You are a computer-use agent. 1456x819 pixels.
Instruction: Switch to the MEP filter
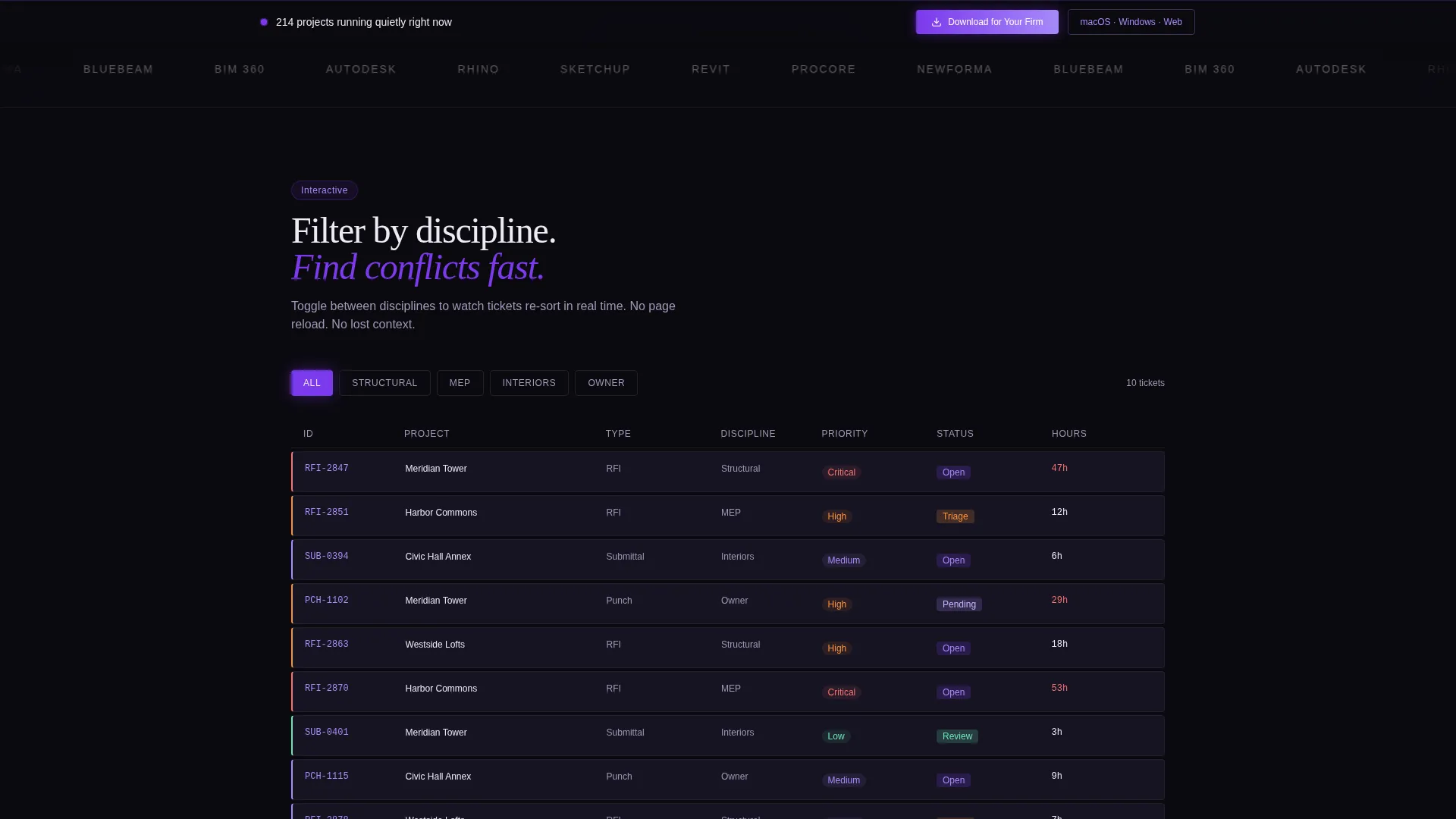(460, 383)
